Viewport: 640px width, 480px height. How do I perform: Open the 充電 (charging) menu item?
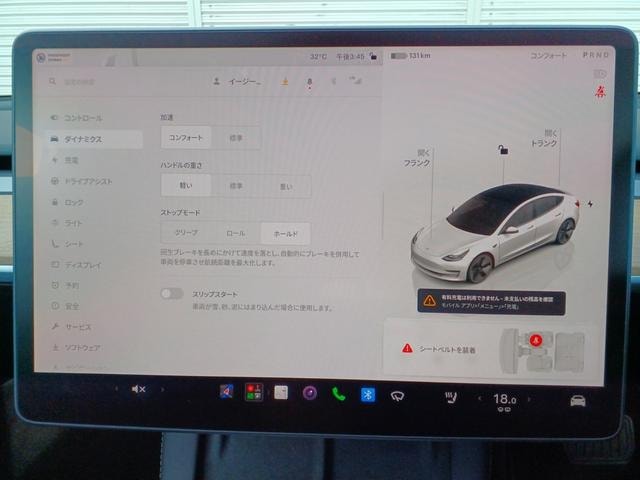pos(65,160)
